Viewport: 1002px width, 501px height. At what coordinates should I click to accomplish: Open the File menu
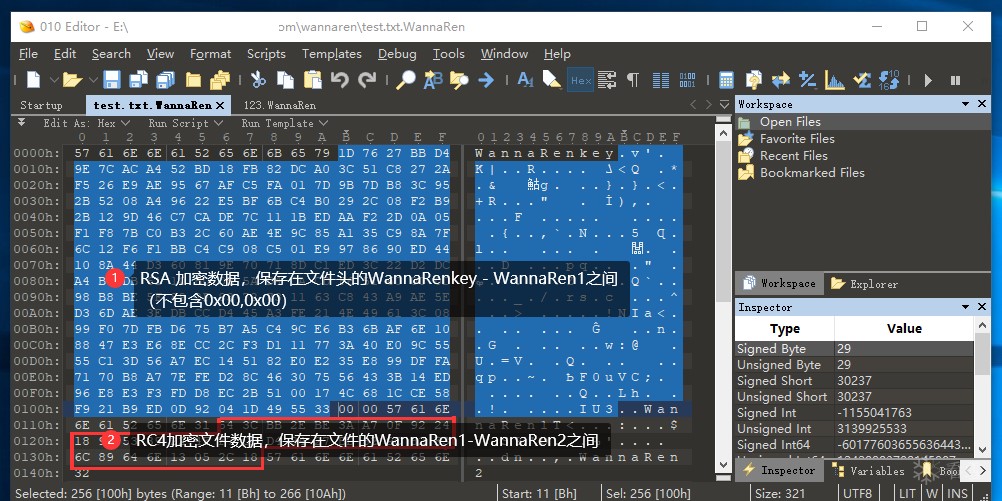tap(28, 54)
